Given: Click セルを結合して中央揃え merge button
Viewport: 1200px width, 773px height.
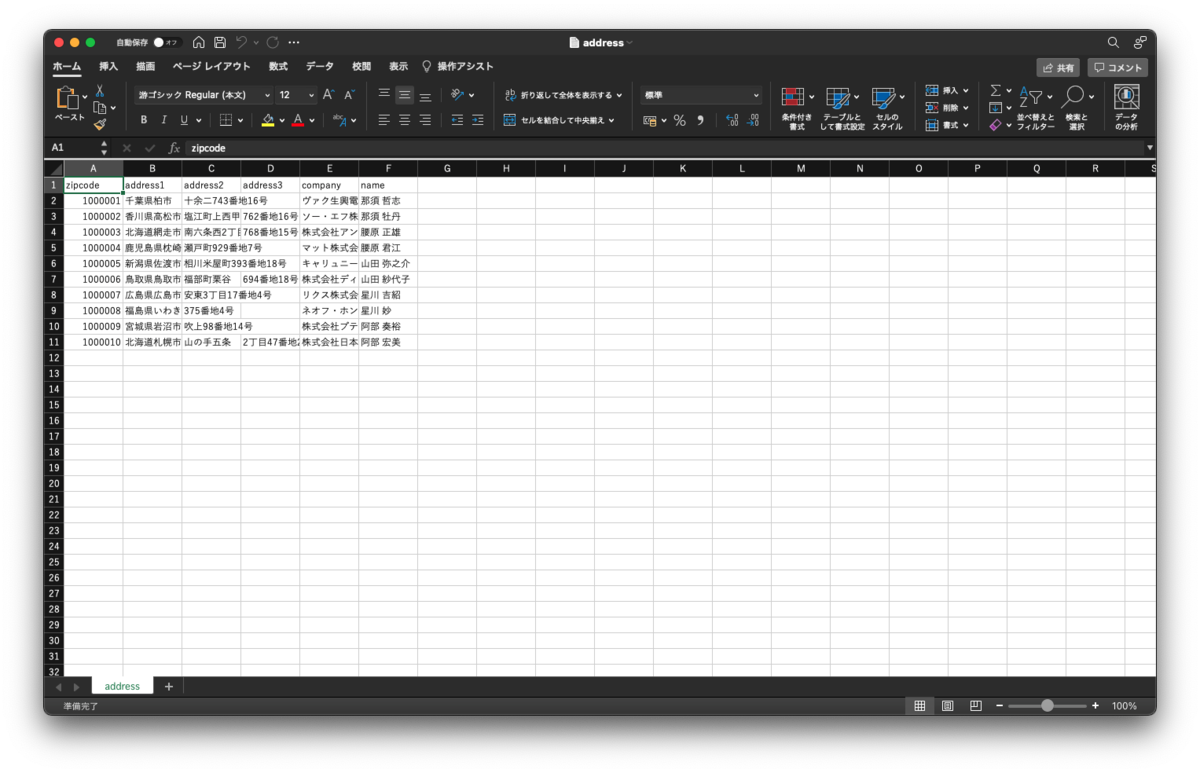Looking at the screenshot, I should point(559,120).
